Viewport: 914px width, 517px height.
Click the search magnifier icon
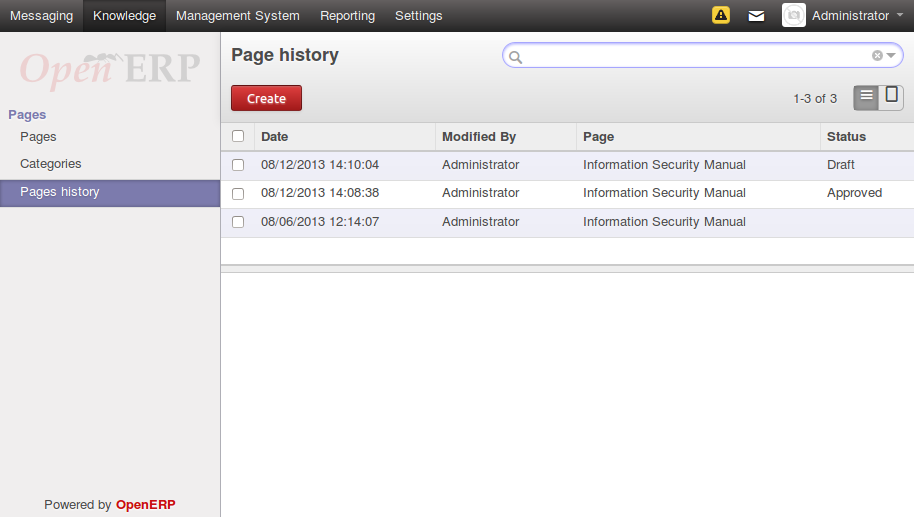516,57
